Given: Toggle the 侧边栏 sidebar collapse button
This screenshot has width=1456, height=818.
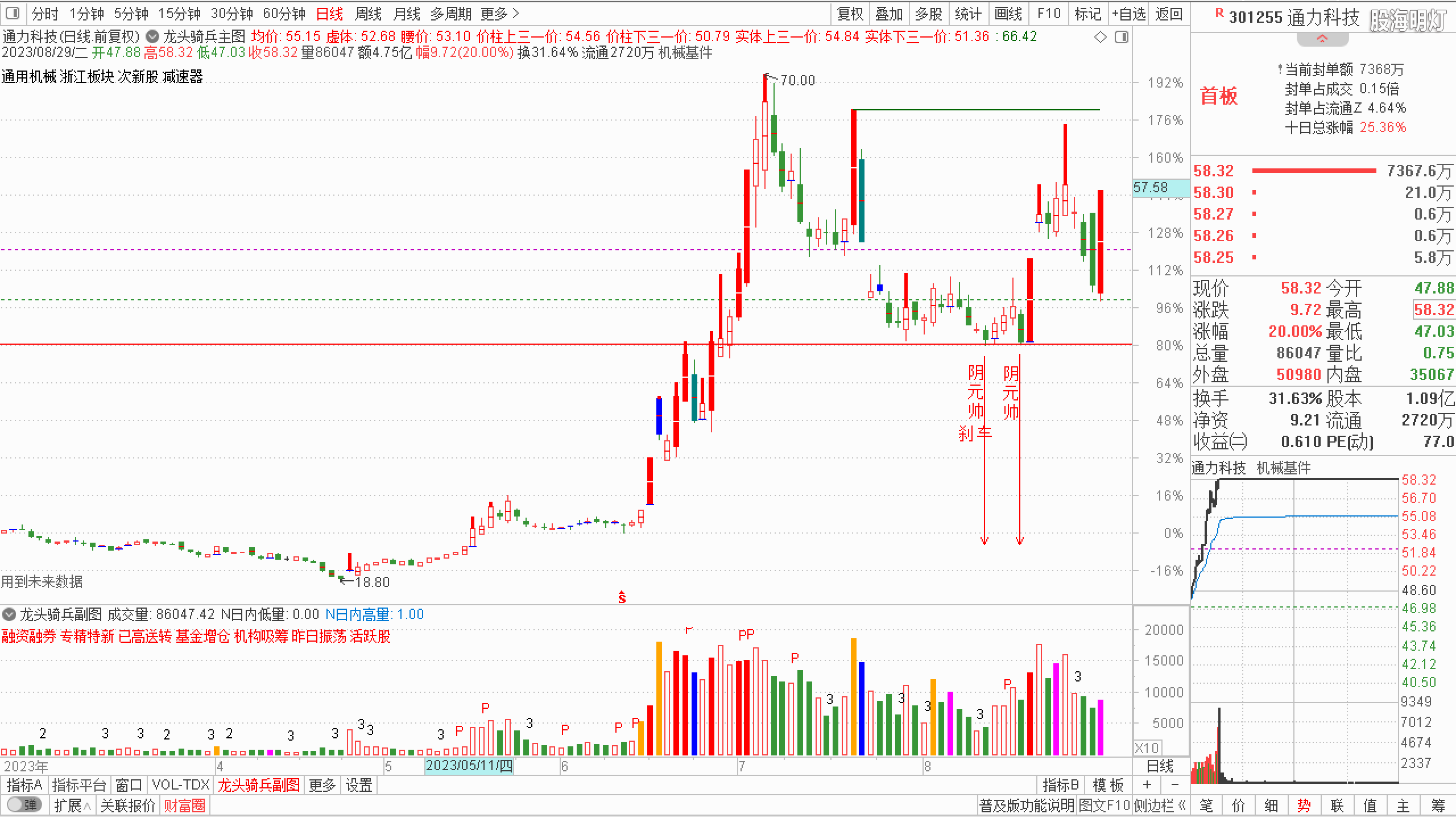Looking at the screenshot, I should point(1160,805).
